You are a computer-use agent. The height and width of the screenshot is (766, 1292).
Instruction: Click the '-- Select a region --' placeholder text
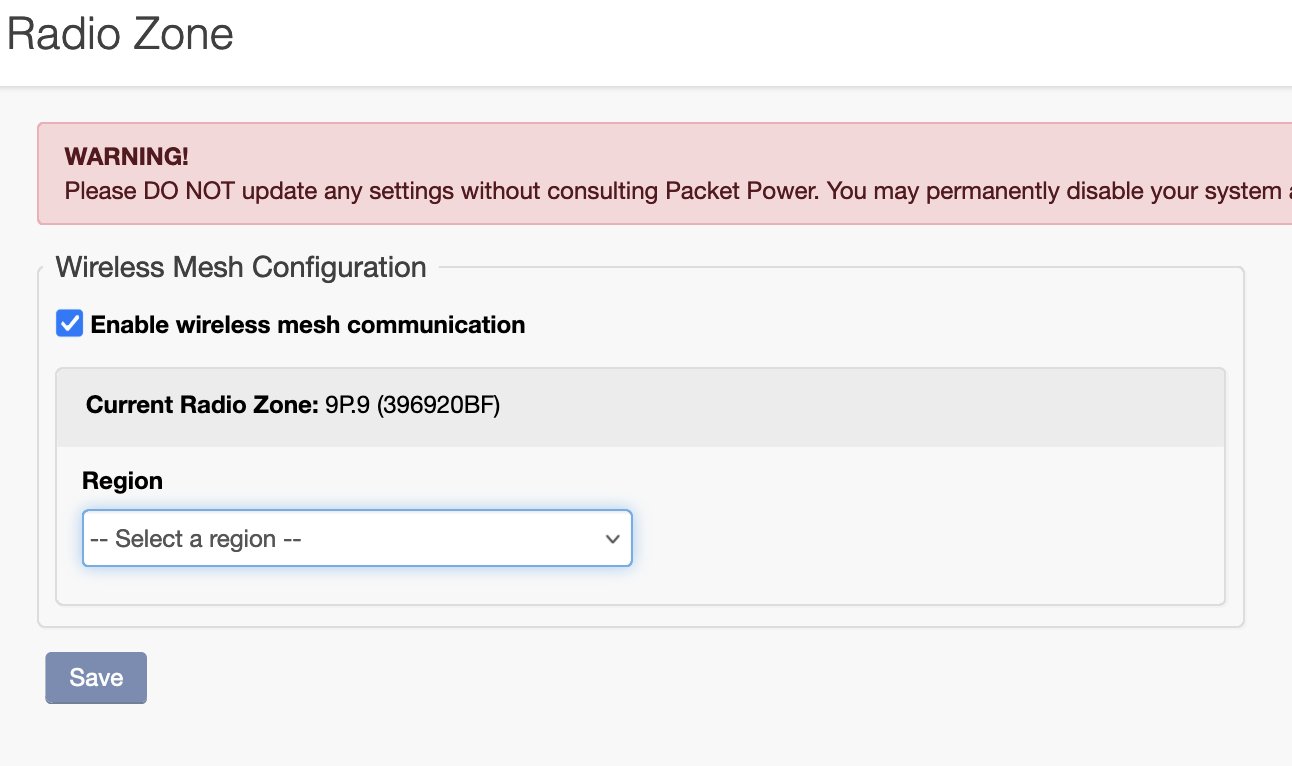(196, 539)
